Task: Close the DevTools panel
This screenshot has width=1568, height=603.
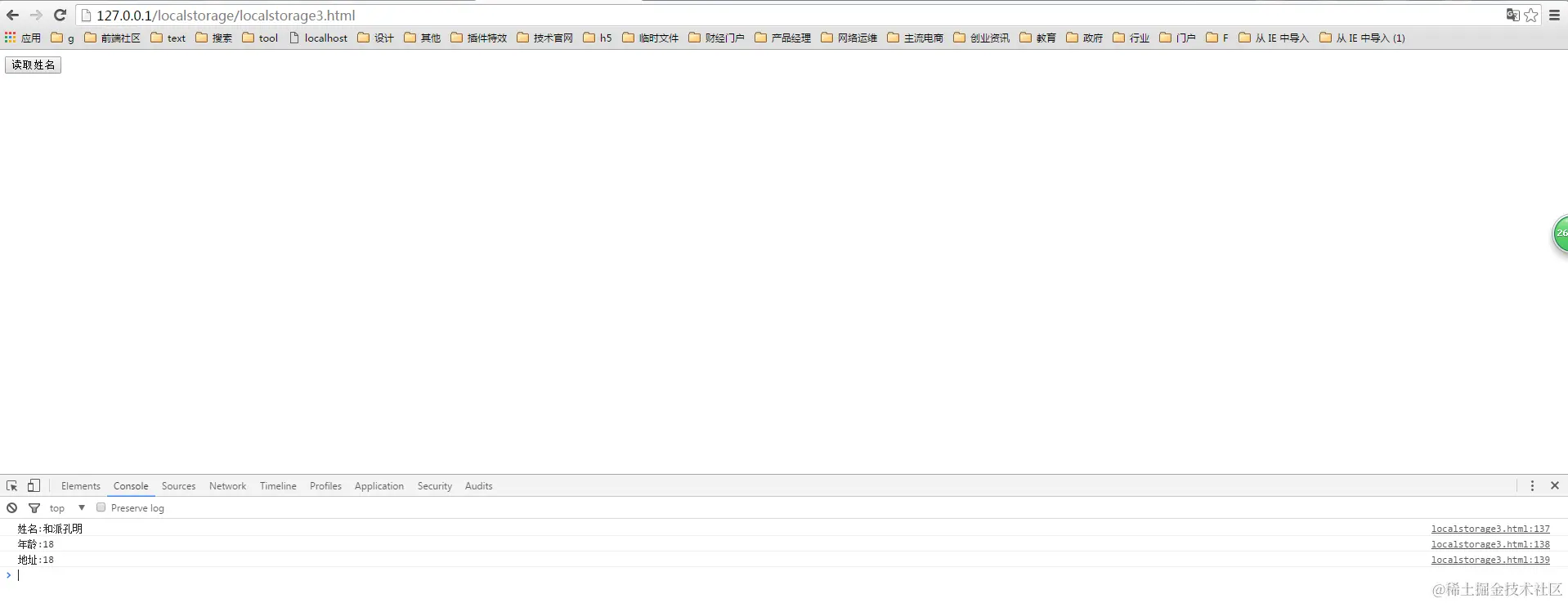Action: pyautogui.click(x=1555, y=485)
